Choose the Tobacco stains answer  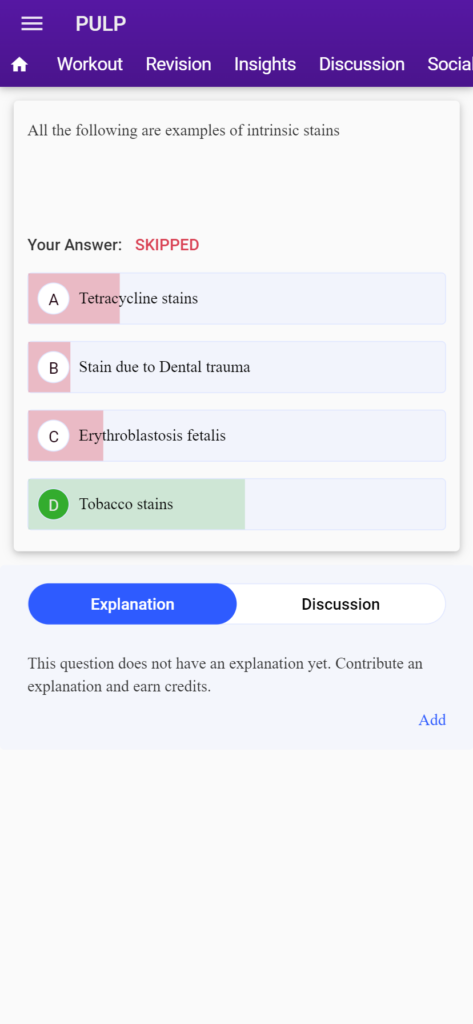pos(236,504)
